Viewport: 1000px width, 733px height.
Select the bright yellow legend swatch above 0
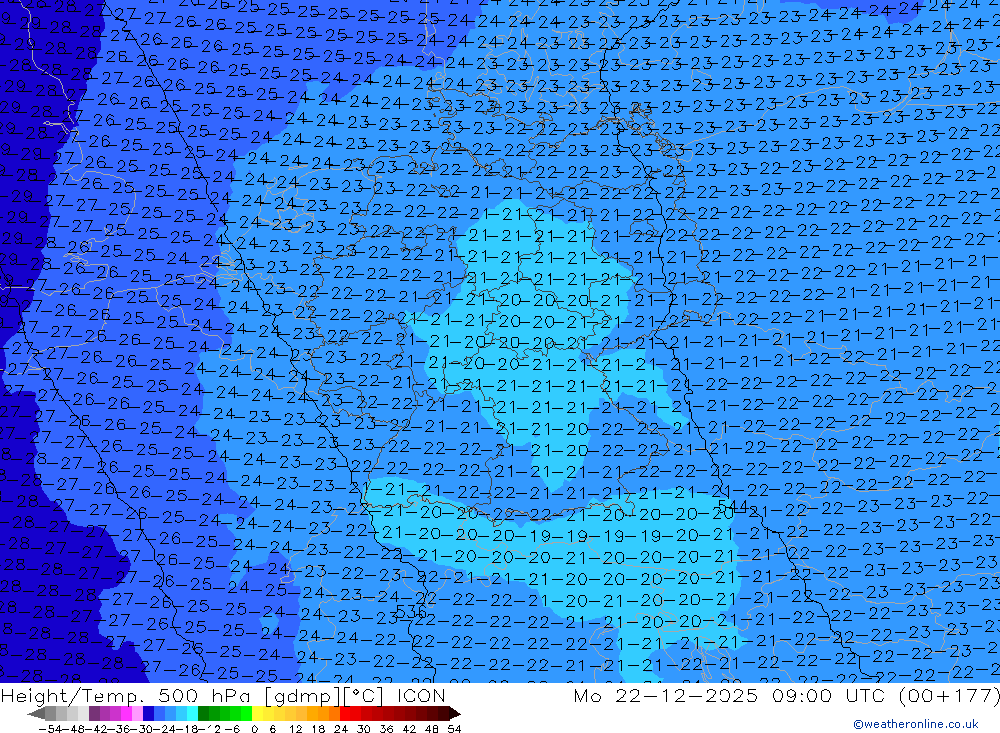(x=257, y=714)
